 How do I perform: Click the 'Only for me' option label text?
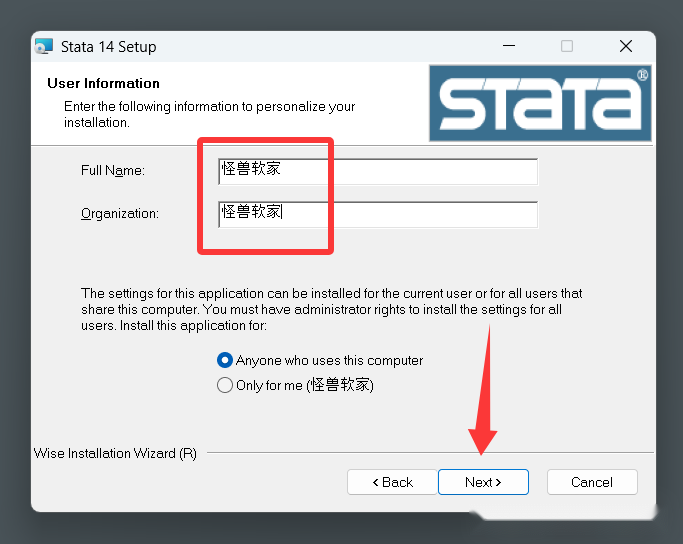pos(305,385)
